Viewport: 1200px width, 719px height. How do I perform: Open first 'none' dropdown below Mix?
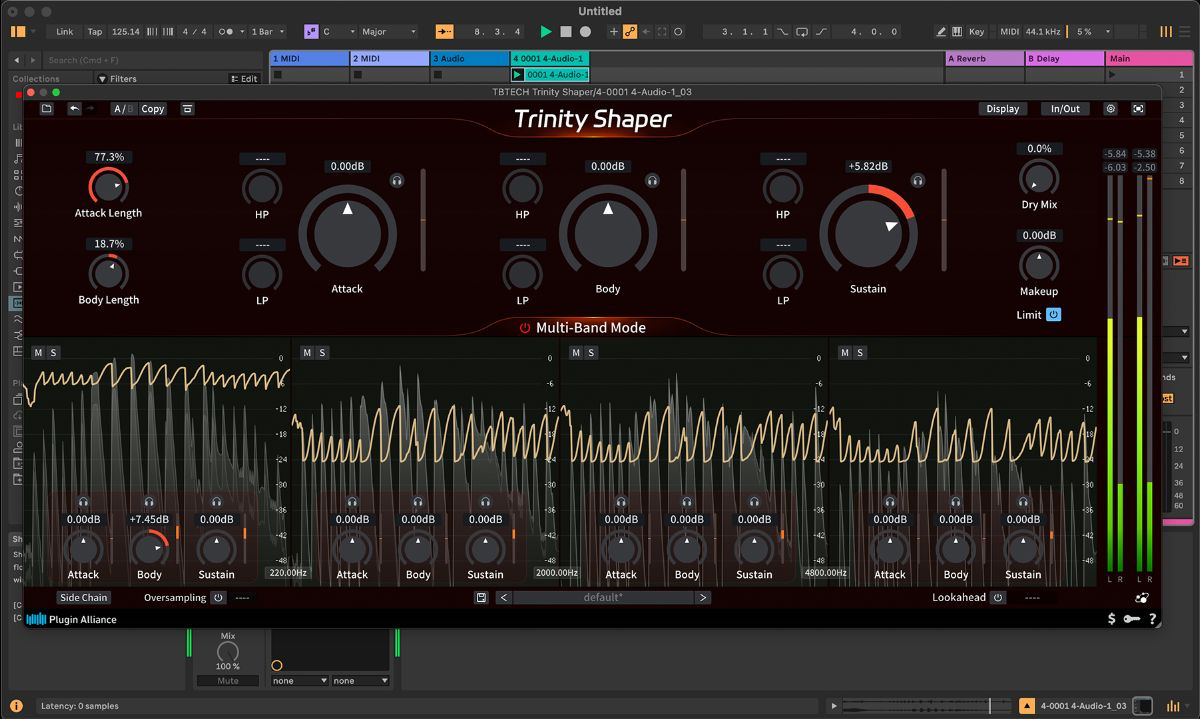click(299, 681)
